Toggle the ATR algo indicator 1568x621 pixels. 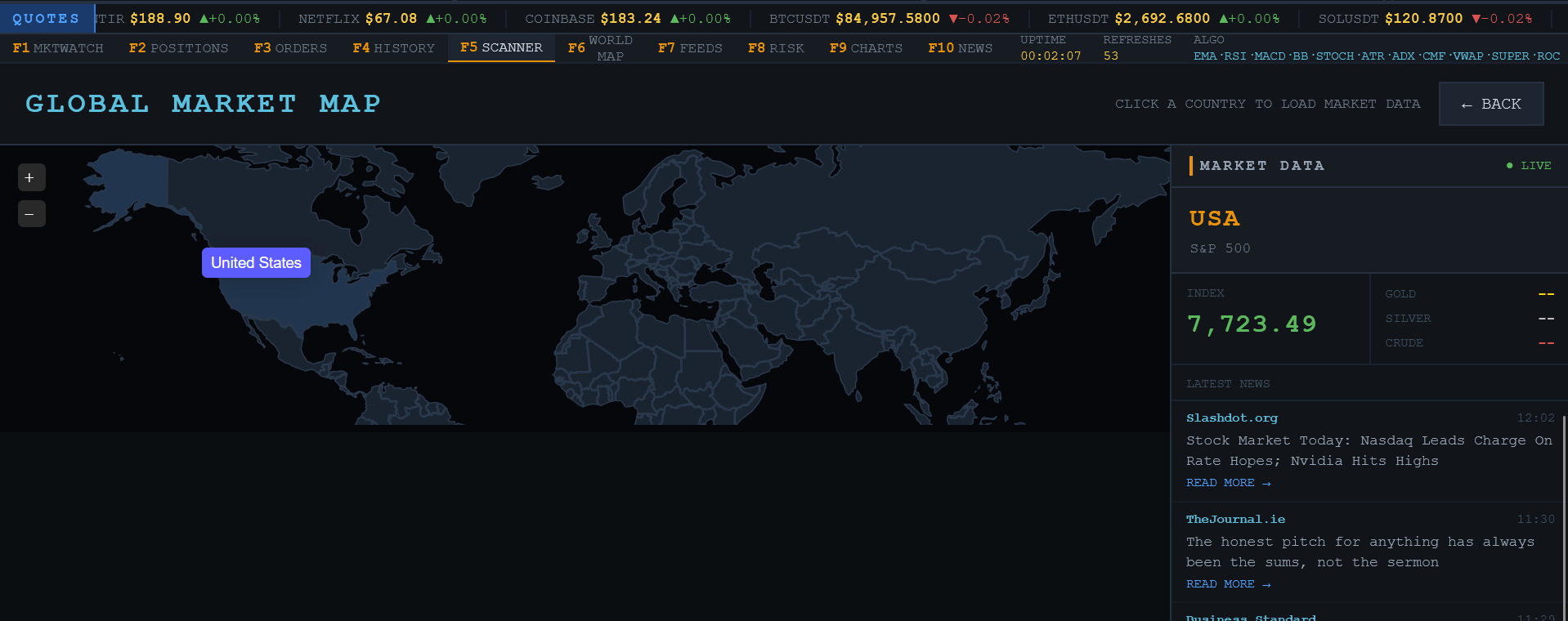tap(1373, 56)
